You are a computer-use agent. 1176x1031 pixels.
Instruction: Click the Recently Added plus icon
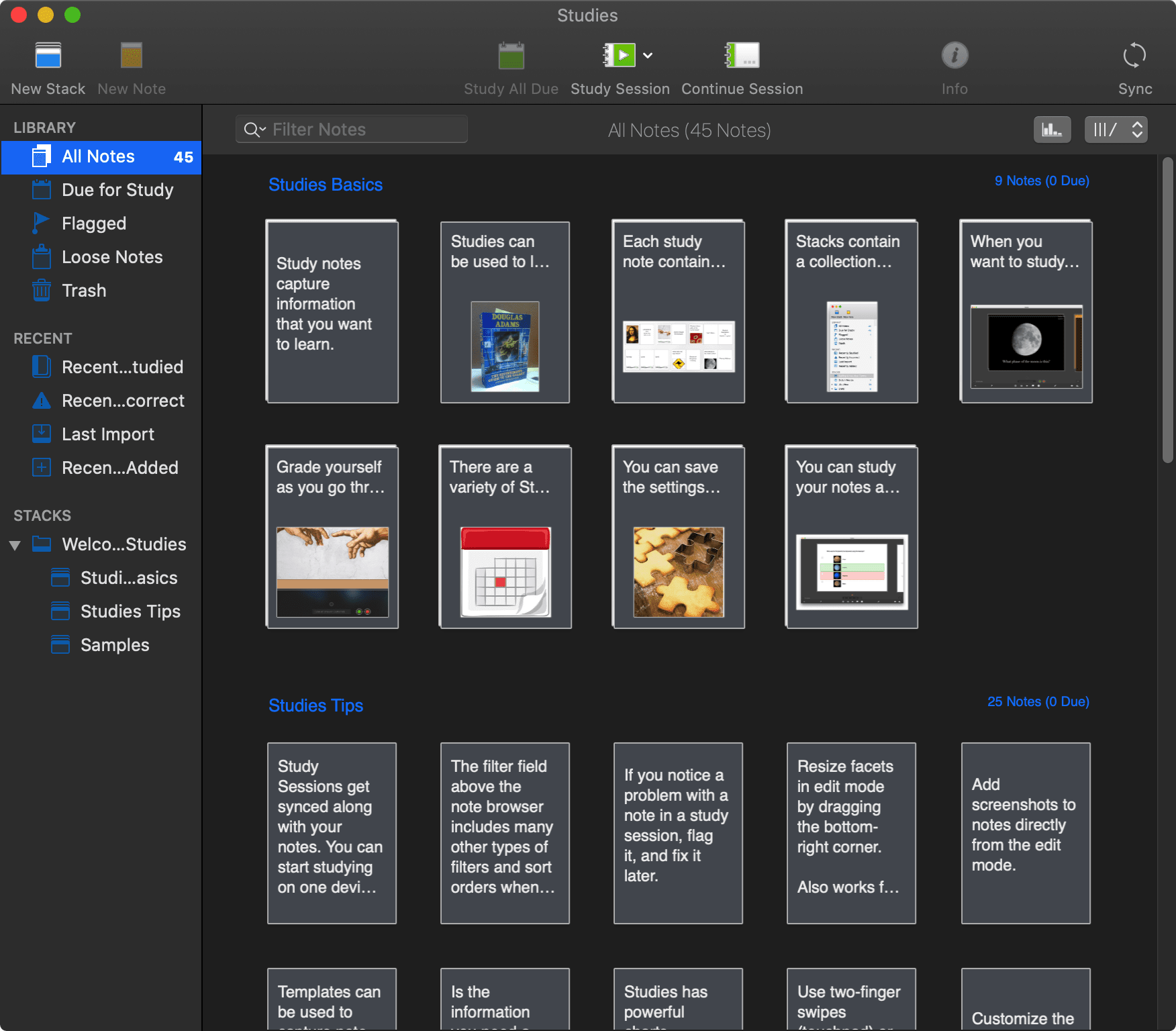(x=42, y=468)
